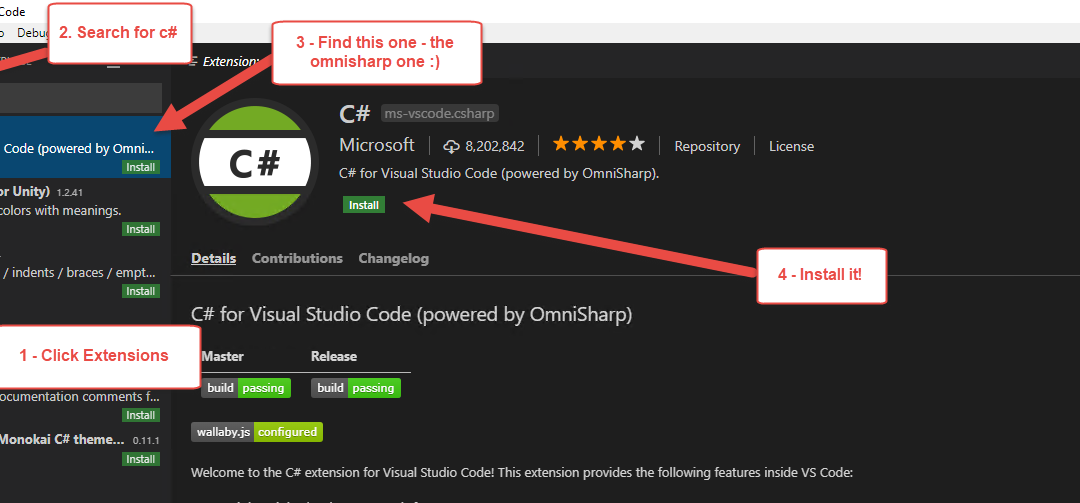Image resolution: width=1080 pixels, height=503 pixels.
Task: Open the five-star rating reviews
Action: pos(599,144)
